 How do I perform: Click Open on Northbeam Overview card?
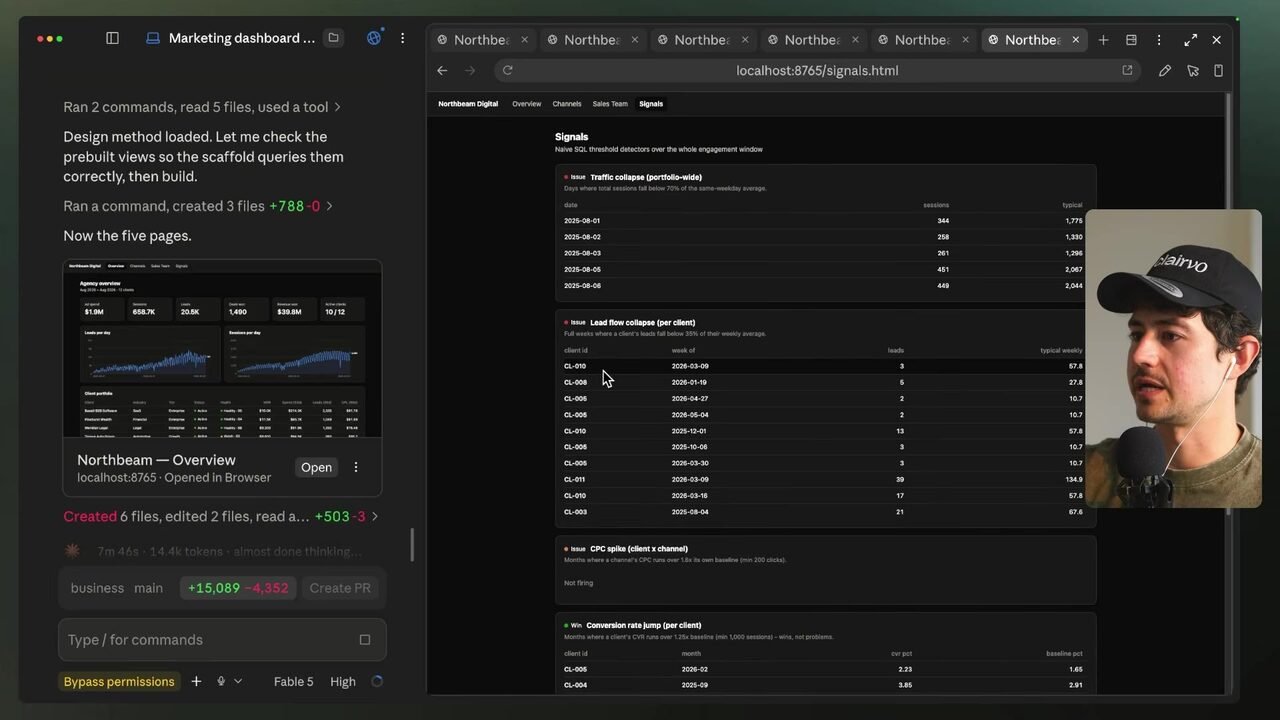(316, 467)
